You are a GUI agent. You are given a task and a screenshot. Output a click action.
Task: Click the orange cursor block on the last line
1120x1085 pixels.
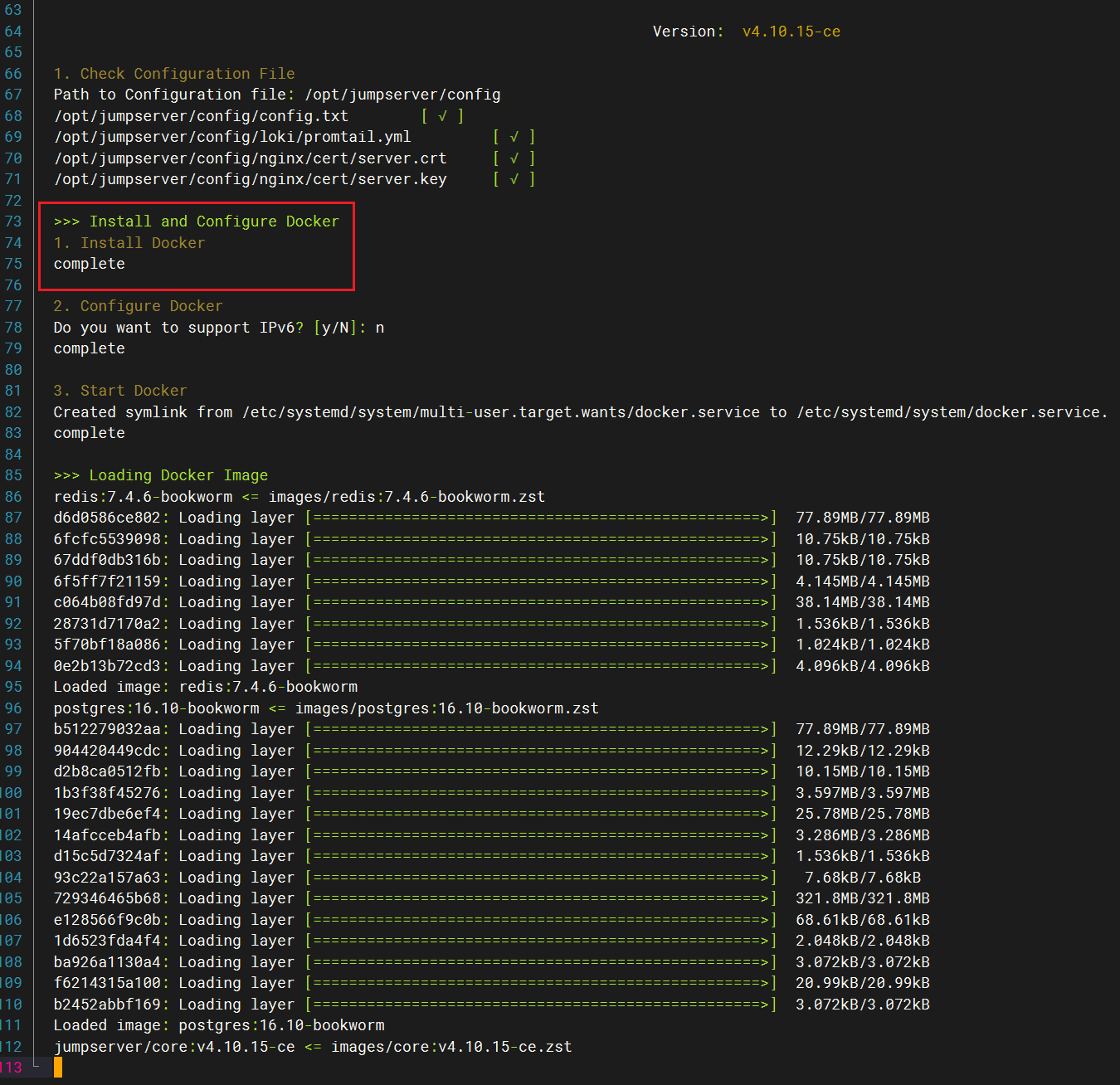pos(58,1068)
